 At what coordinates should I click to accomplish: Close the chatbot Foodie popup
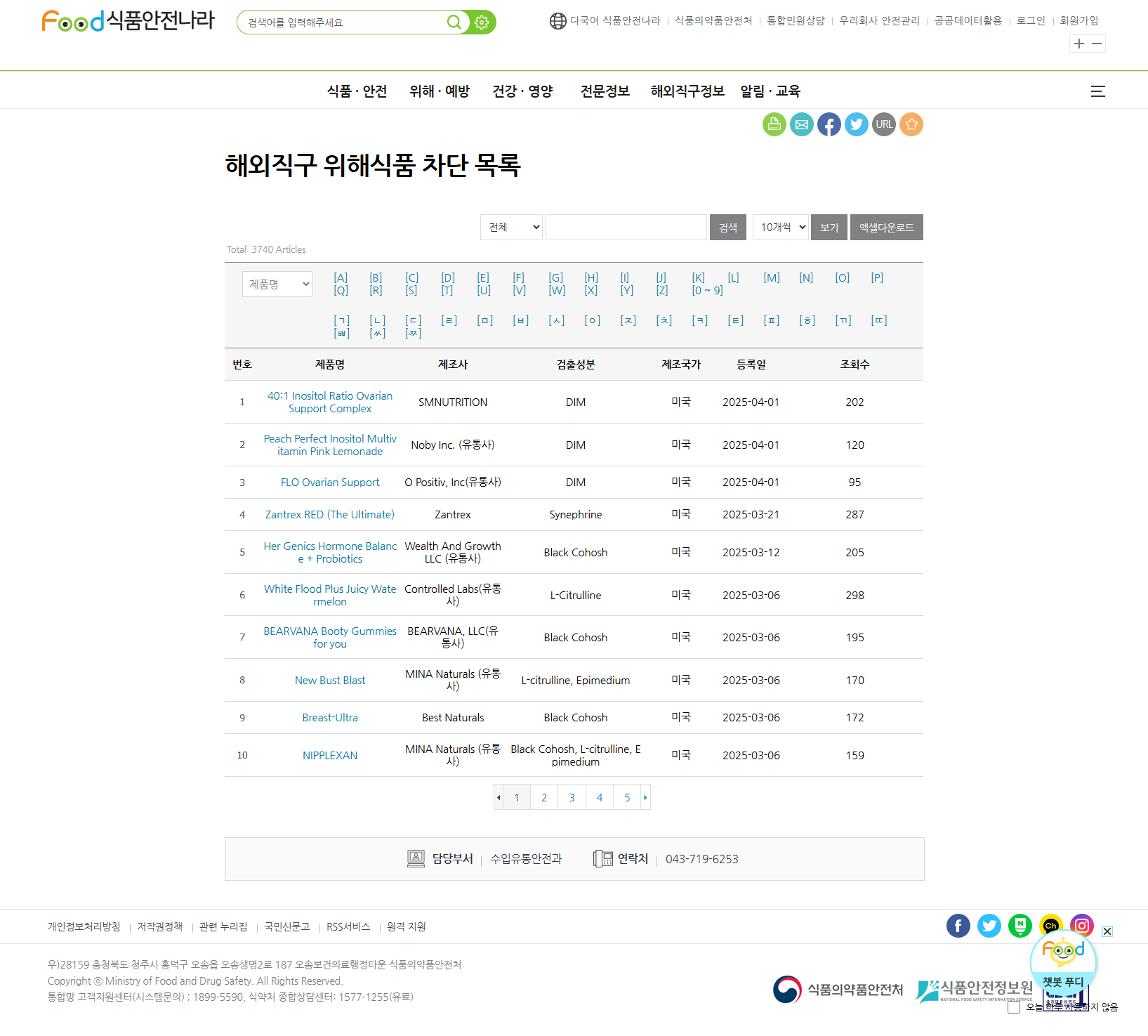[x=1107, y=931]
